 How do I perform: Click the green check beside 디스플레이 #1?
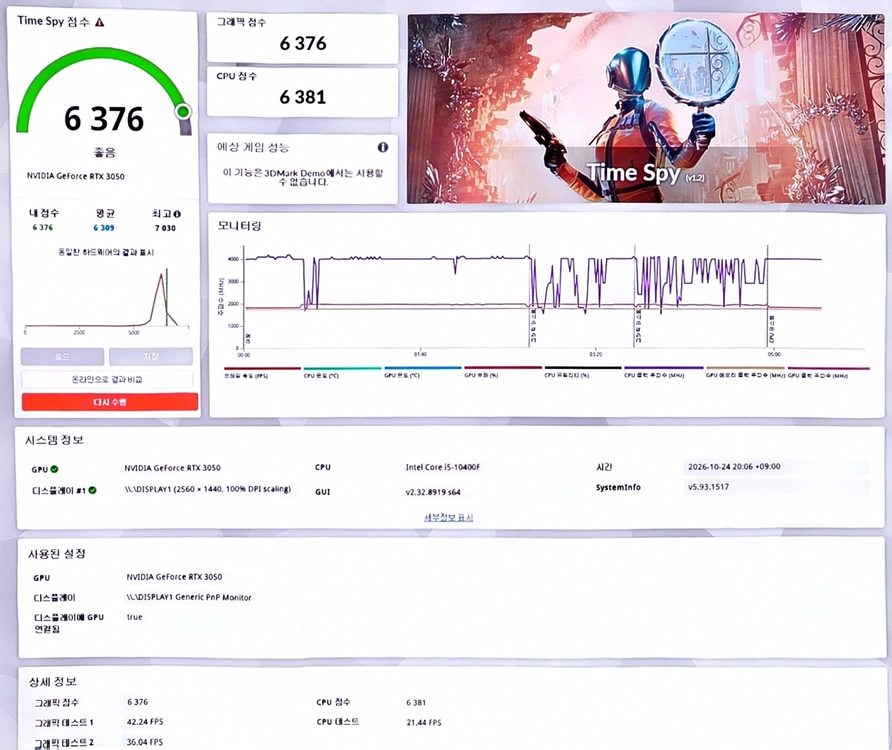click(x=92, y=490)
